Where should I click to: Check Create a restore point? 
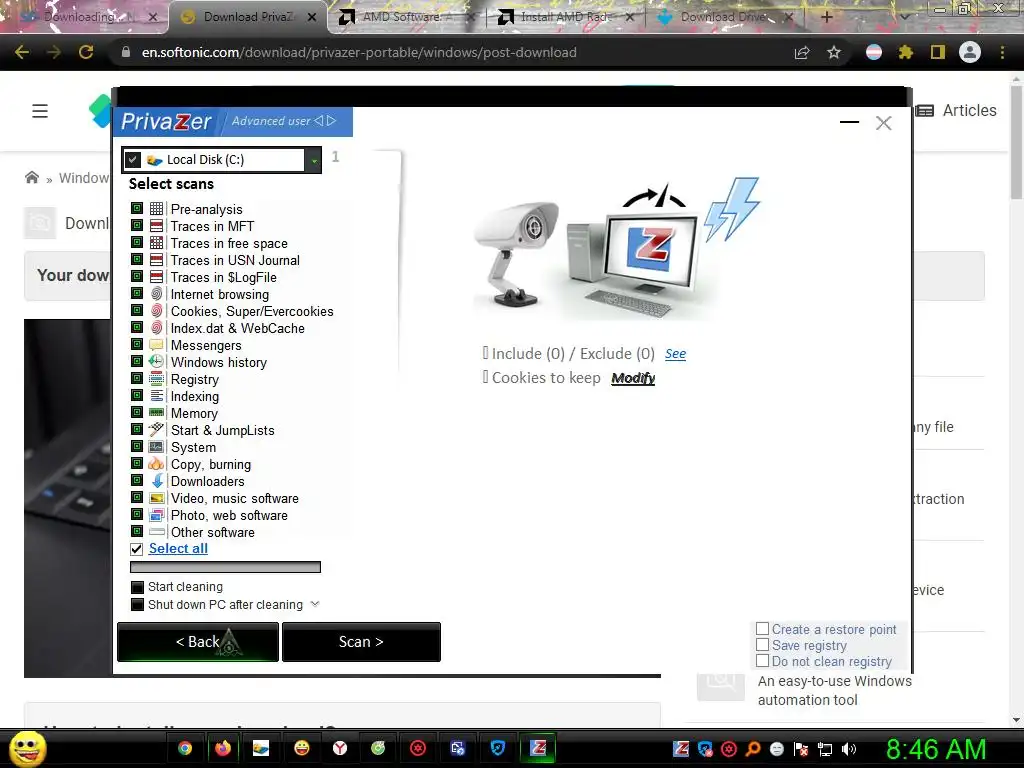pyautogui.click(x=762, y=628)
